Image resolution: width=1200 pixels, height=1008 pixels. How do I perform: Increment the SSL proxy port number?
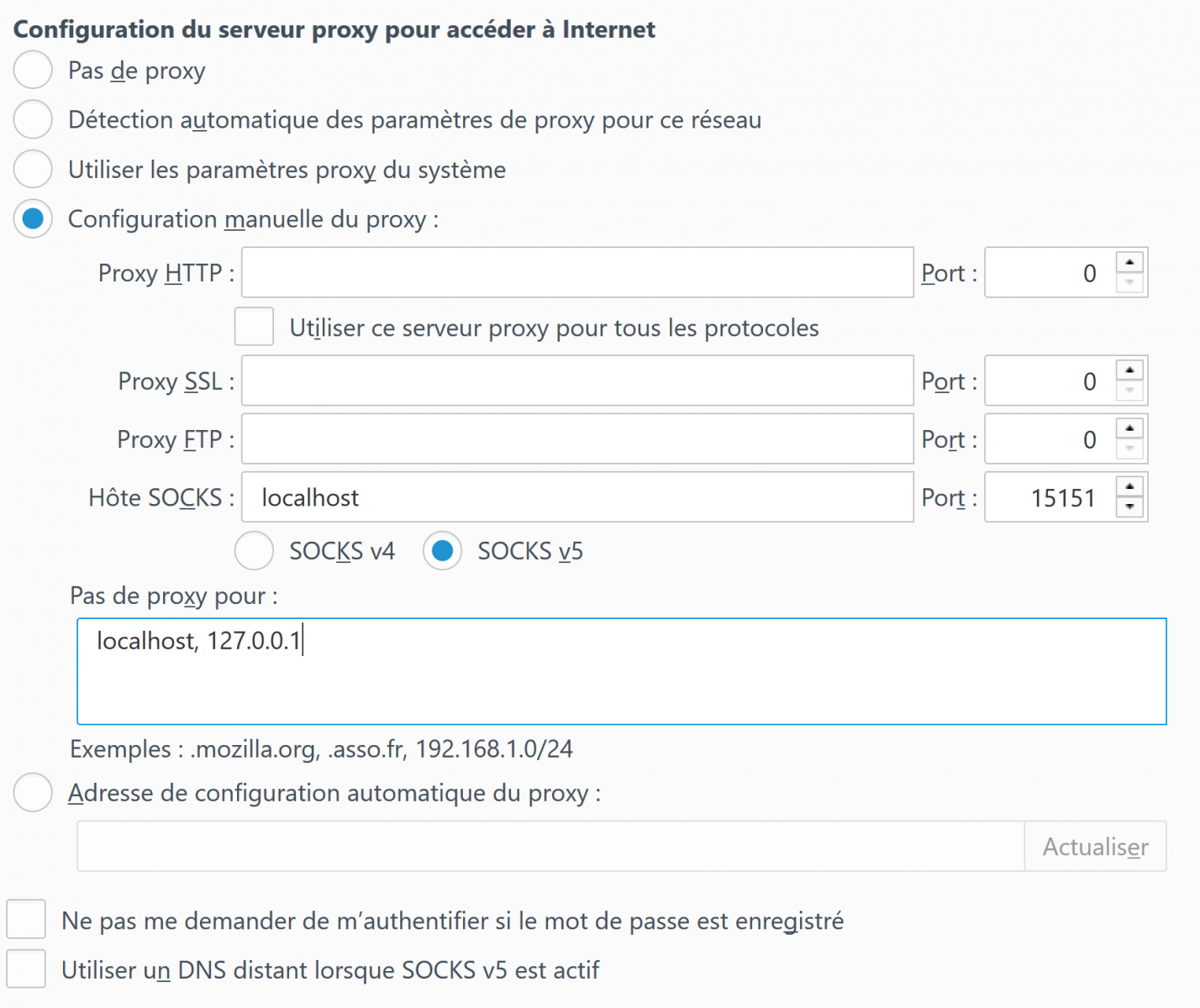(x=1130, y=370)
